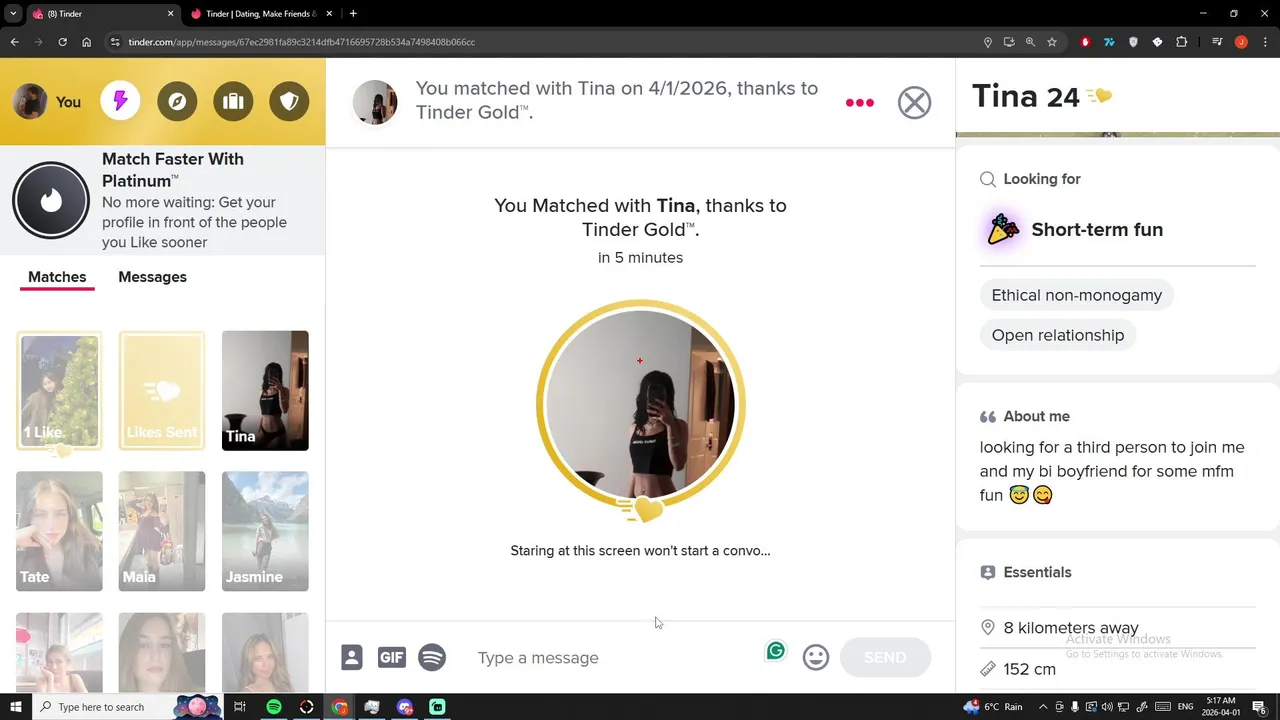
Task: Select the Maia match thumbnail
Action: (162, 531)
